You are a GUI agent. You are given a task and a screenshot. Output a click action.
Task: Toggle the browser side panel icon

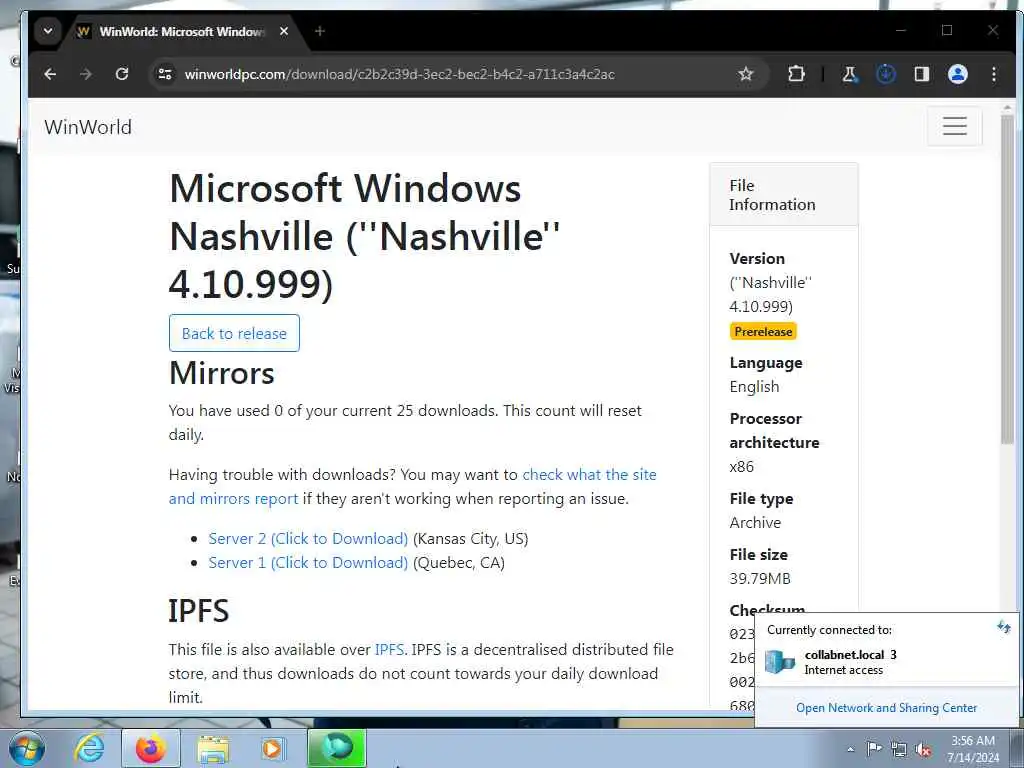coord(921,74)
